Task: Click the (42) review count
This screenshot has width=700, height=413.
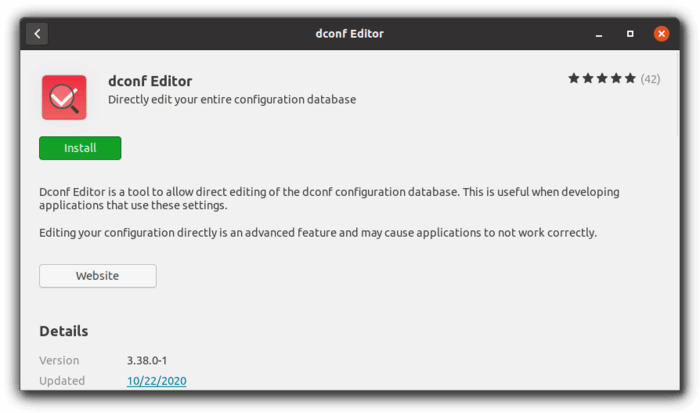Action: [650, 79]
